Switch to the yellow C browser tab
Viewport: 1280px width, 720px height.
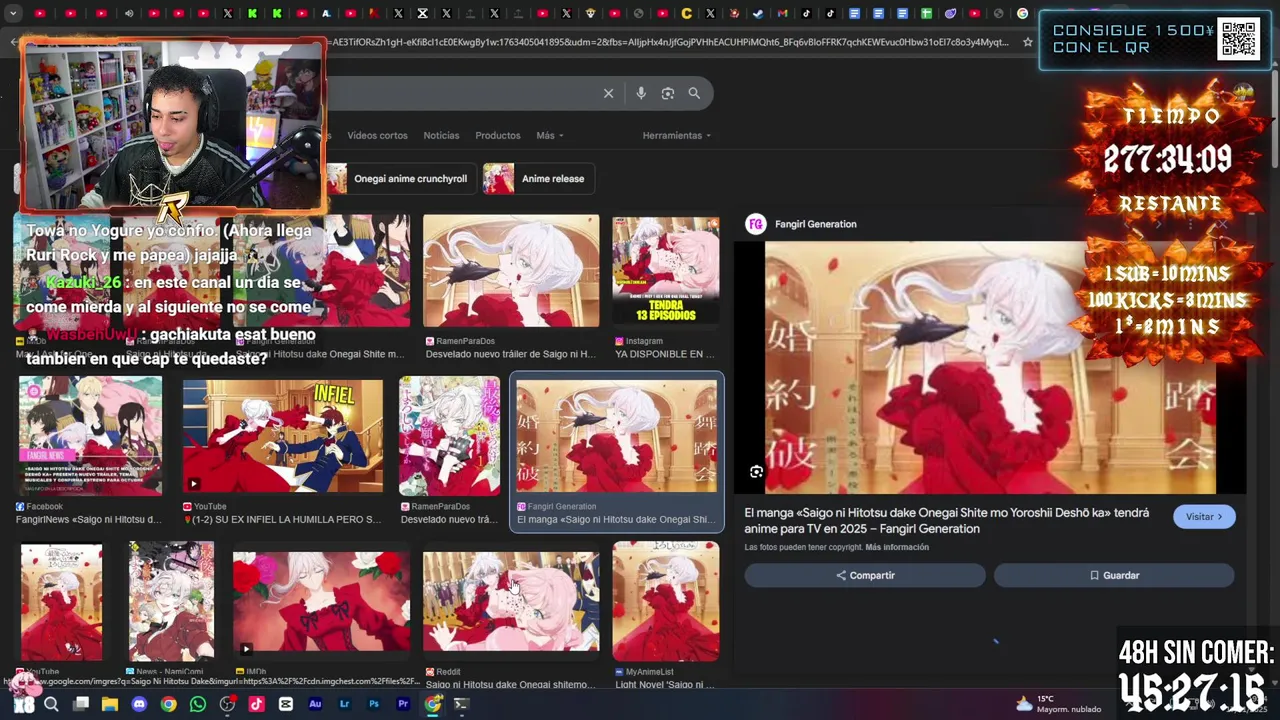click(686, 13)
